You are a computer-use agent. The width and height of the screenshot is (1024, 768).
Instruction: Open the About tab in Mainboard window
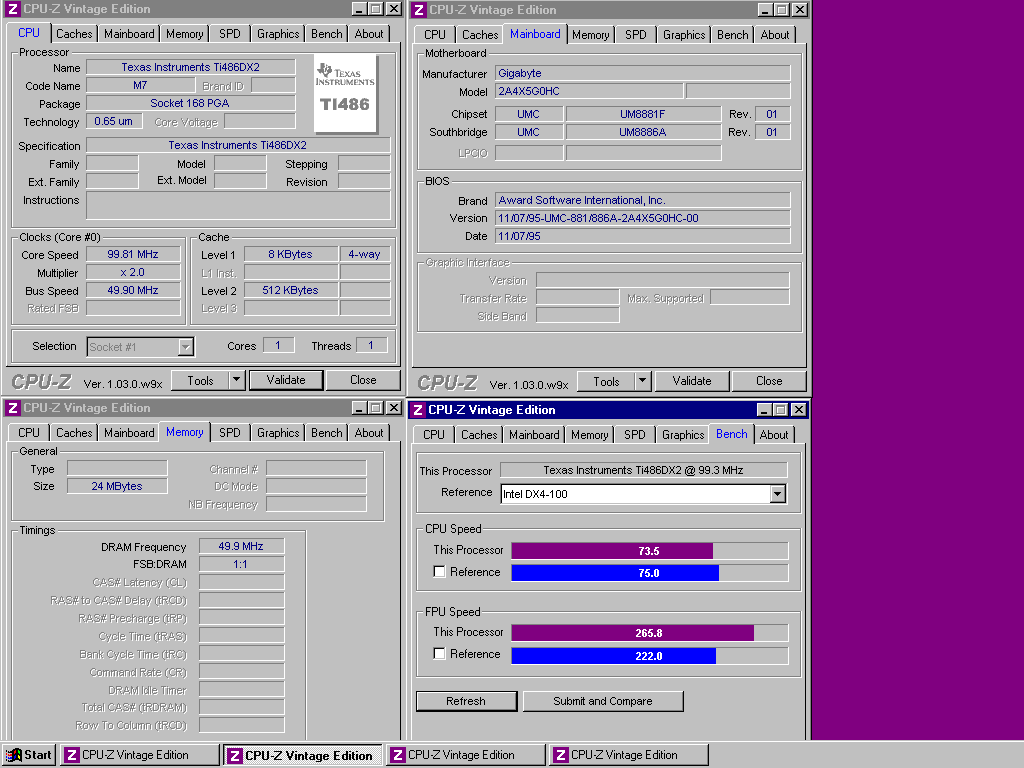point(775,35)
